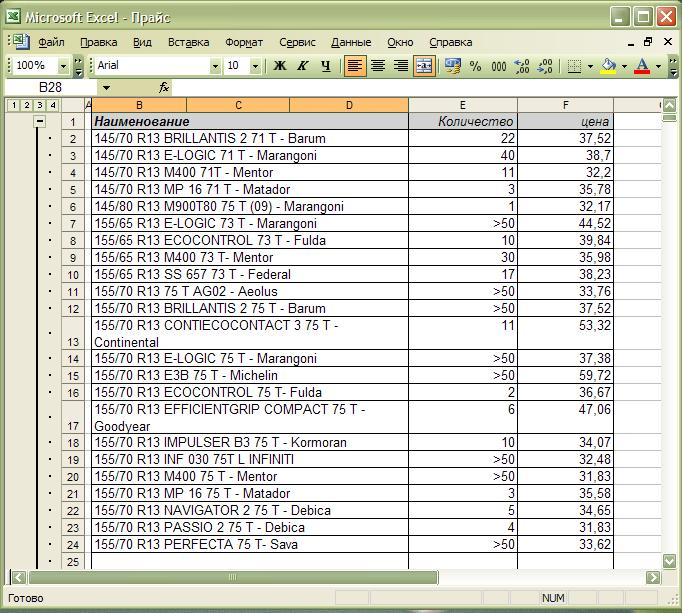The image size is (682, 613).
Task: Click Excel workbook icon in menu bar
Action: tap(20, 42)
